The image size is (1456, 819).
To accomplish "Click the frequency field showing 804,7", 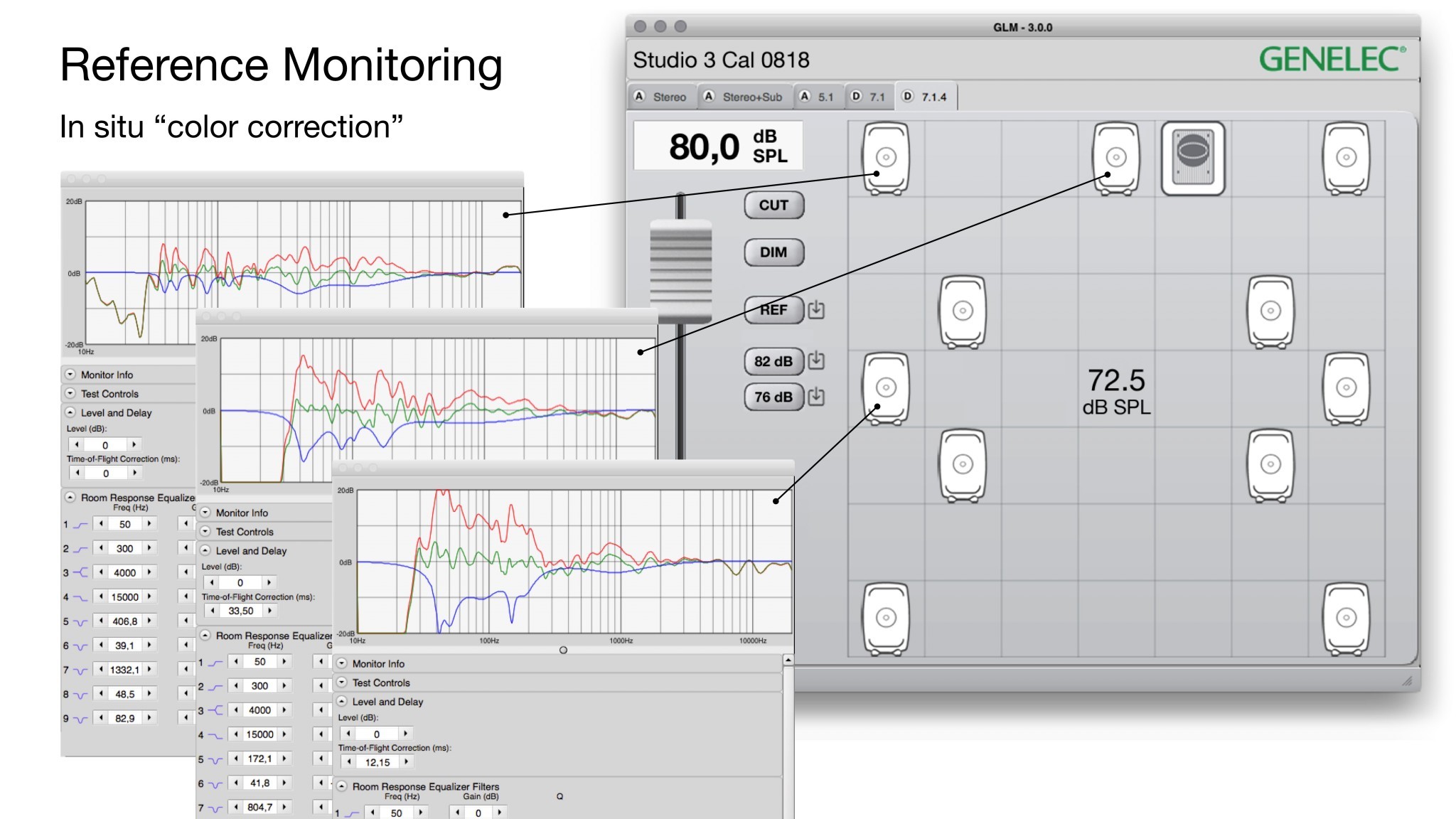I will (260, 808).
